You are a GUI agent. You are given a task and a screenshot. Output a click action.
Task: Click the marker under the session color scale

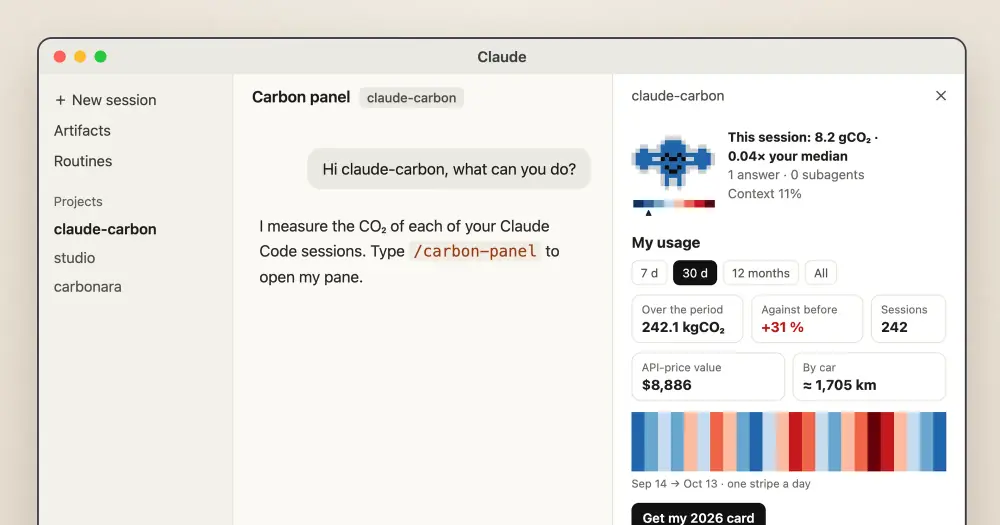[x=649, y=213]
